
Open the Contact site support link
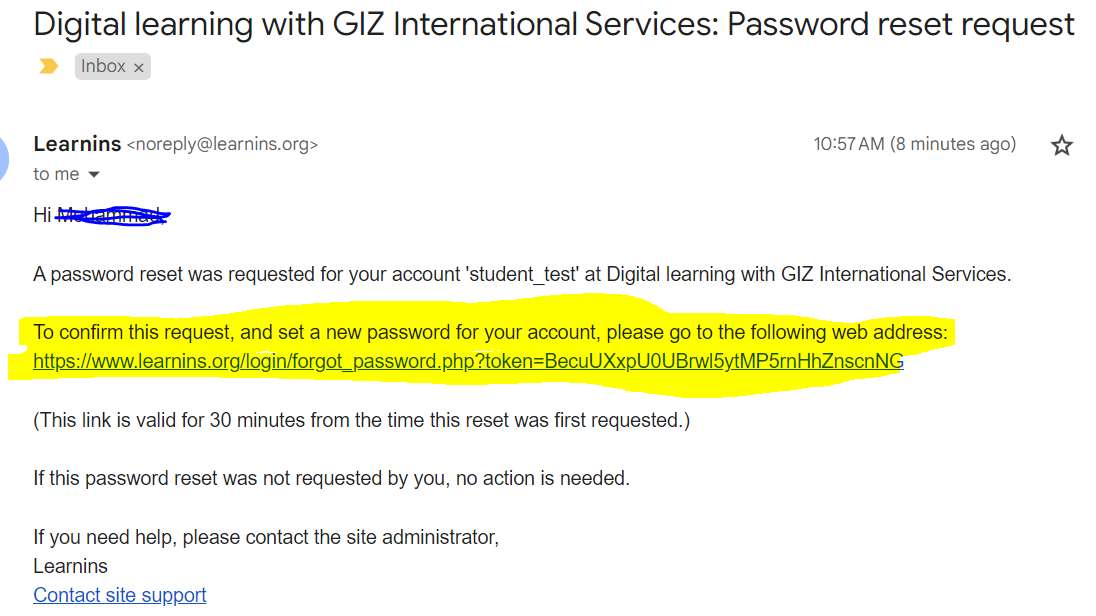click(x=120, y=595)
